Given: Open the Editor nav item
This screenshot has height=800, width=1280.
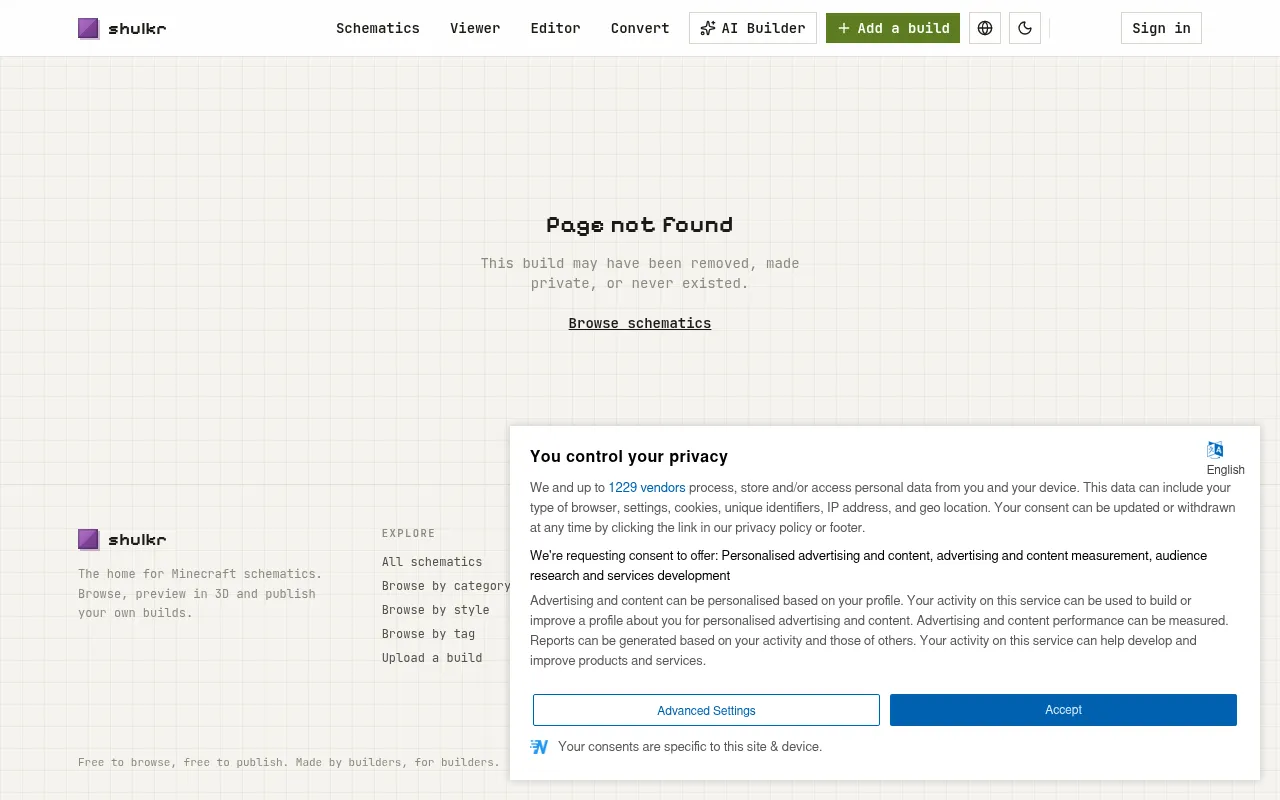Looking at the screenshot, I should point(555,28).
